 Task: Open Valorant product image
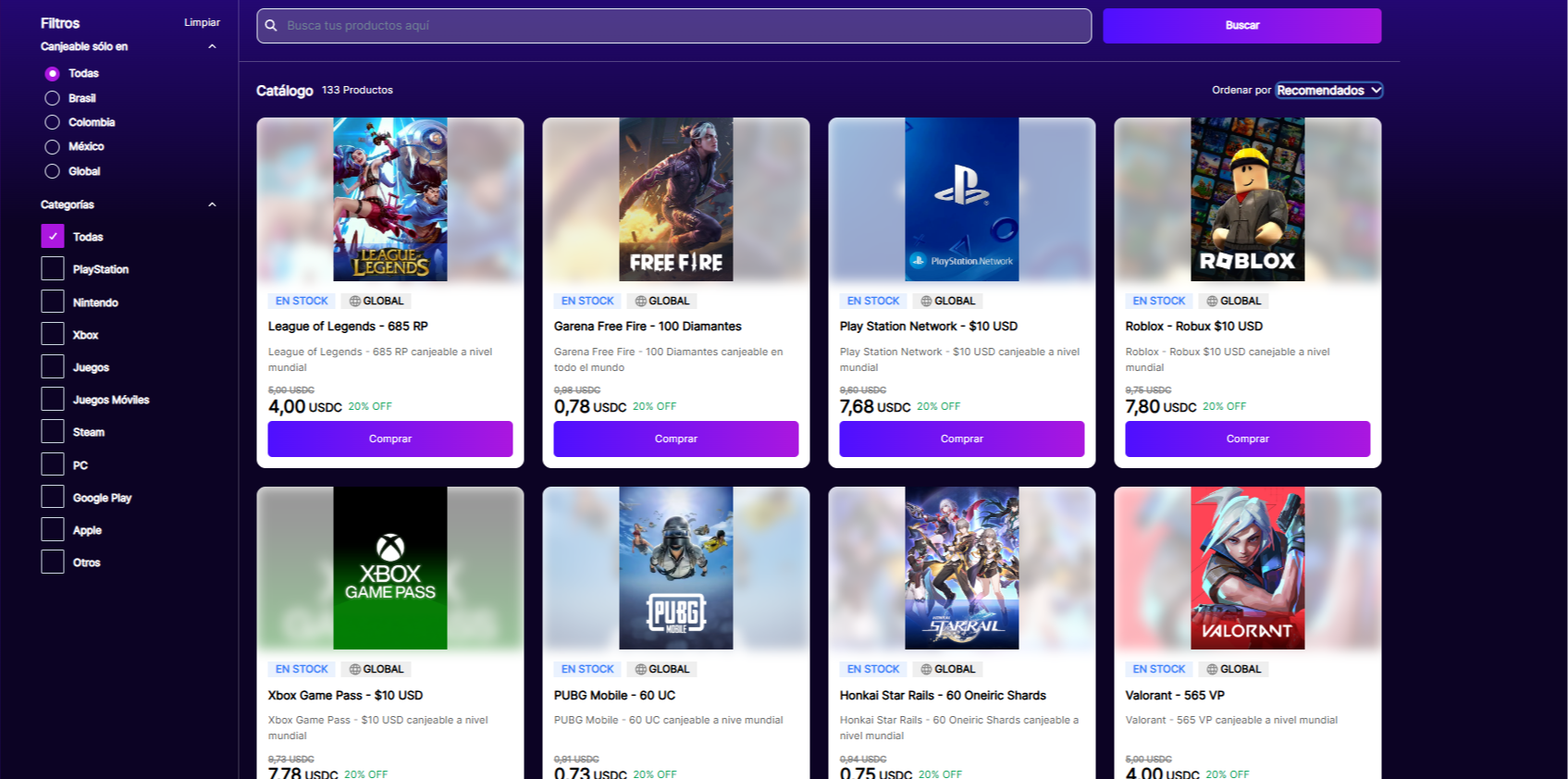1248,568
